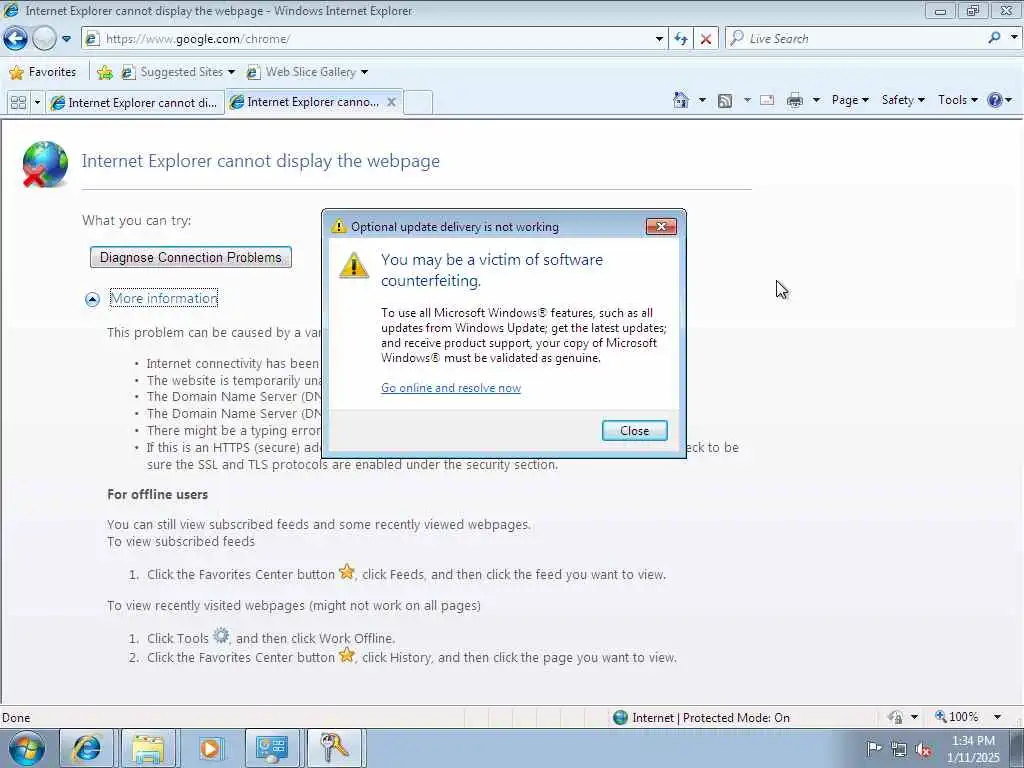
Task: Go back with the Back arrow button
Action: (x=15, y=39)
